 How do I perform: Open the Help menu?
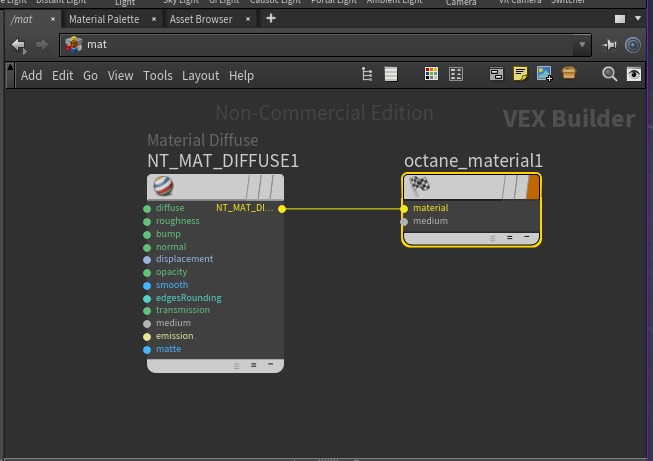[x=241, y=76]
